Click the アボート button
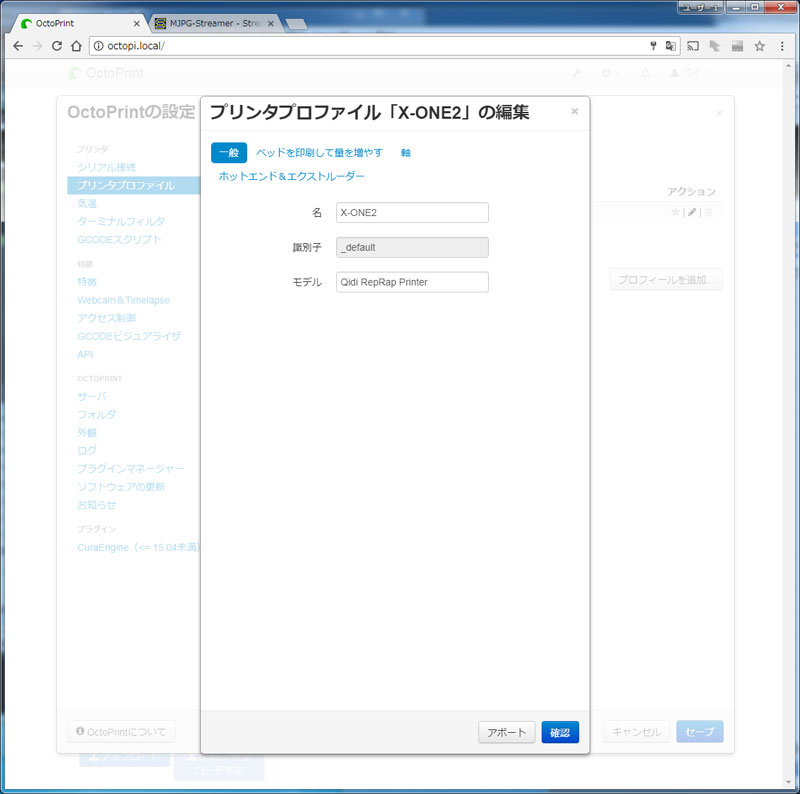 click(507, 732)
